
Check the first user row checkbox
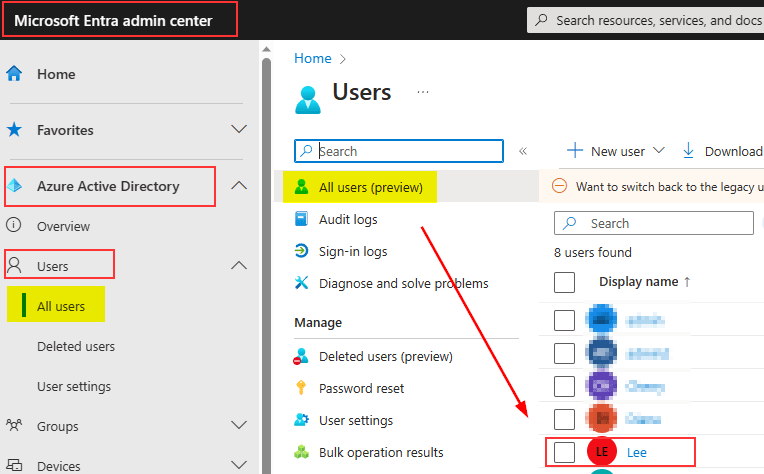[x=565, y=319]
